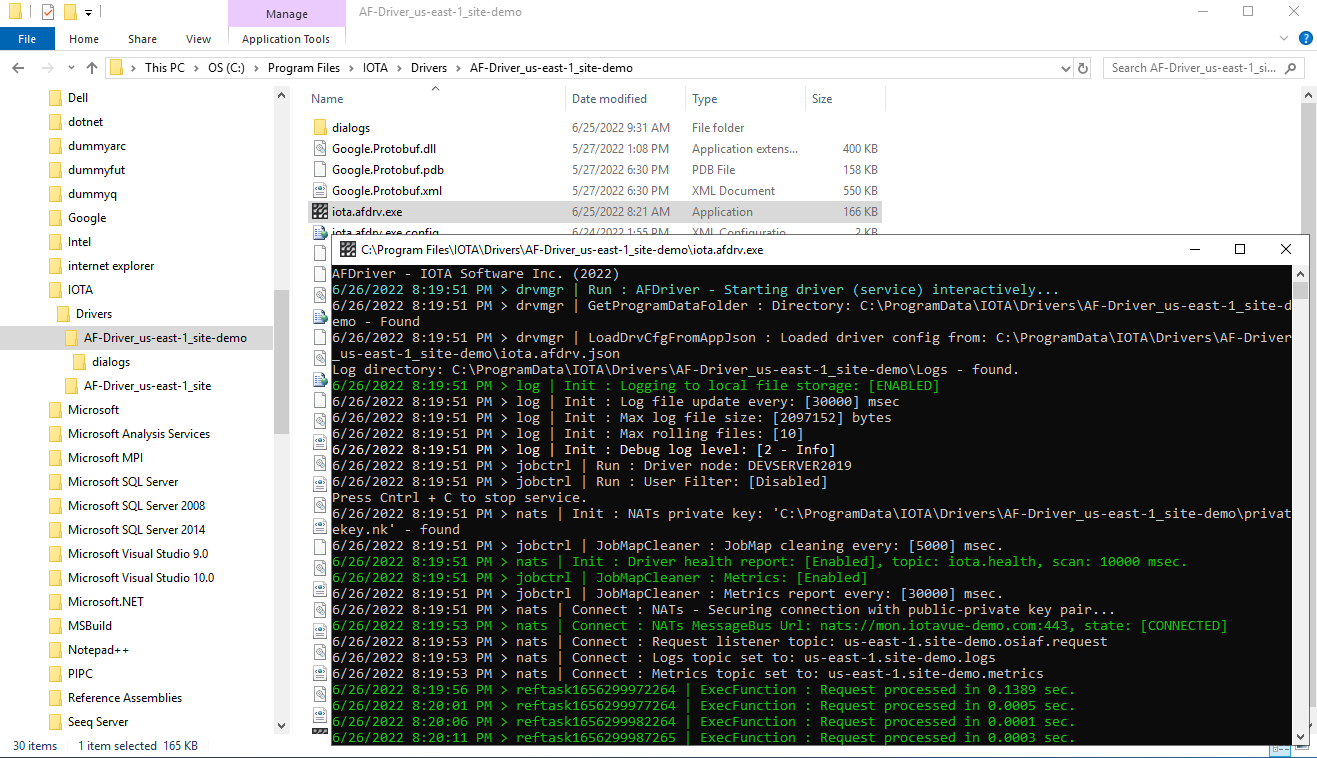This screenshot has width=1317, height=758.
Task: Click the Google folder icon in navigation tree
Action: 55,218
